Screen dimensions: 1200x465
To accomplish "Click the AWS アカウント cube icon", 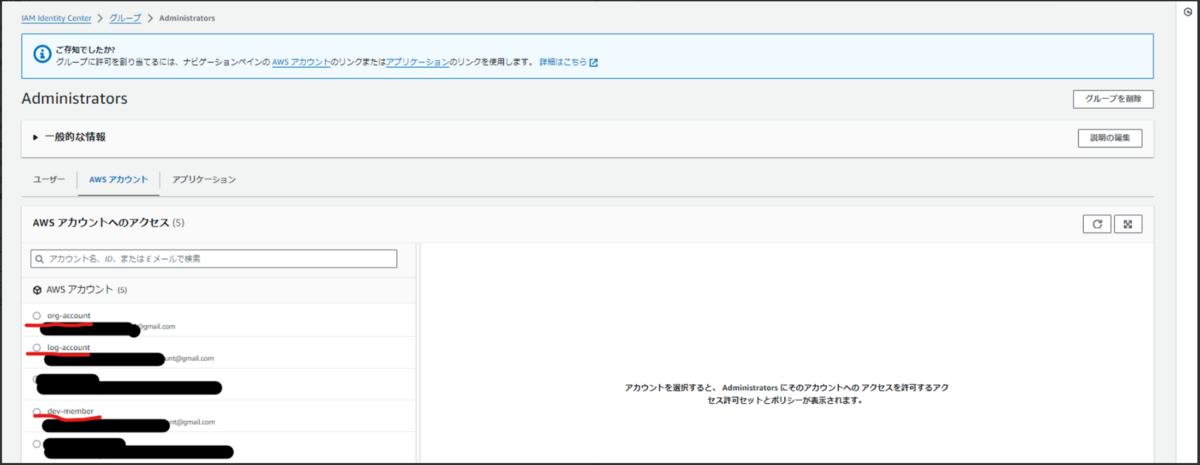I will [x=37, y=290].
